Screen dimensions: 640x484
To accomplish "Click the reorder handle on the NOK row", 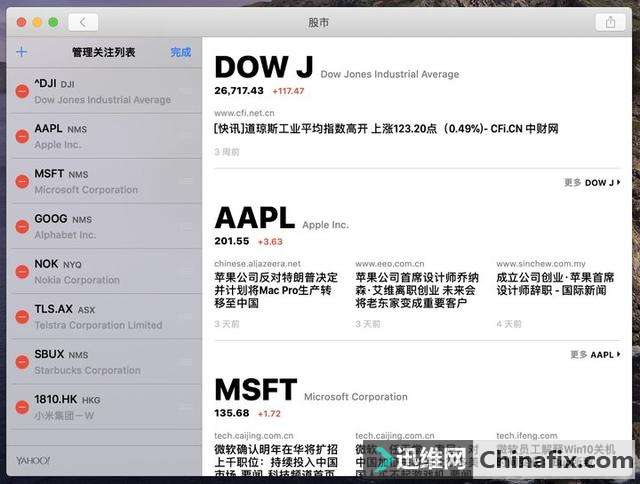I will coord(187,272).
